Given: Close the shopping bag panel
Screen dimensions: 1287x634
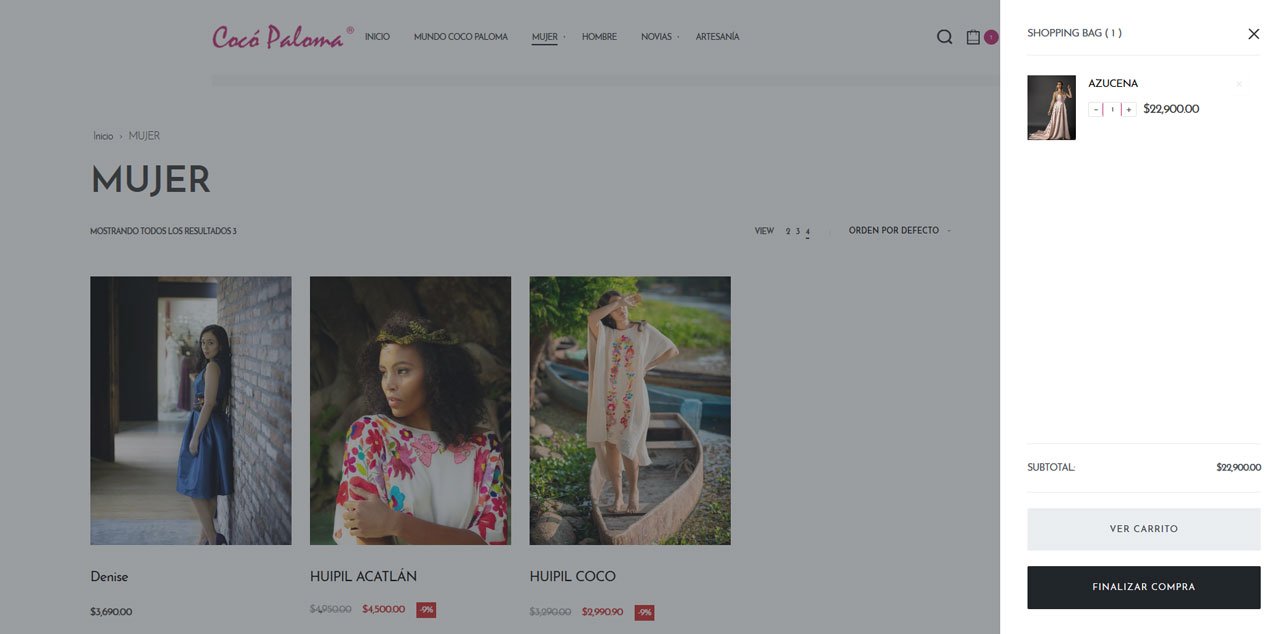Looking at the screenshot, I should pos(1253,34).
